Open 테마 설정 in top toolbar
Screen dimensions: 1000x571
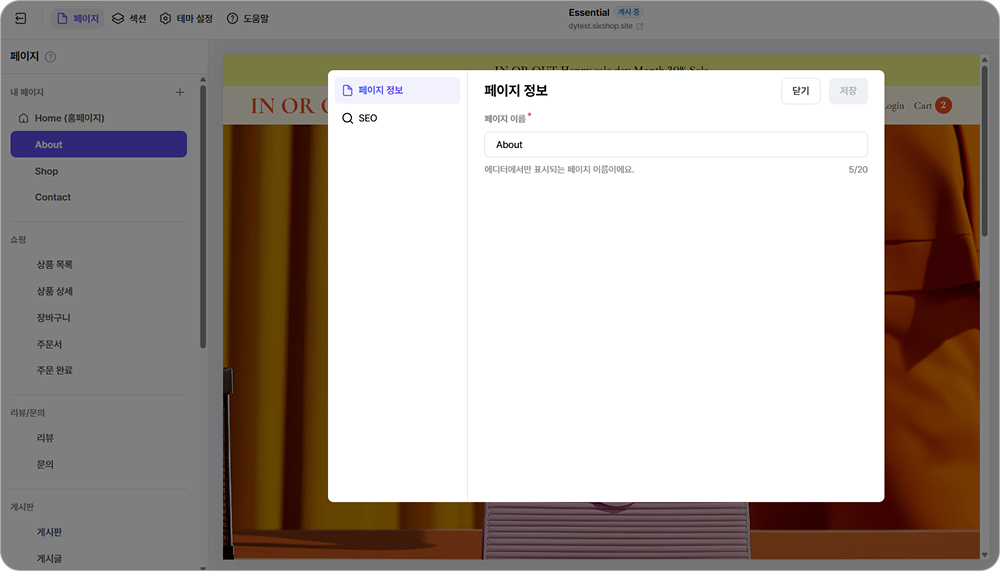click(186, 19)
